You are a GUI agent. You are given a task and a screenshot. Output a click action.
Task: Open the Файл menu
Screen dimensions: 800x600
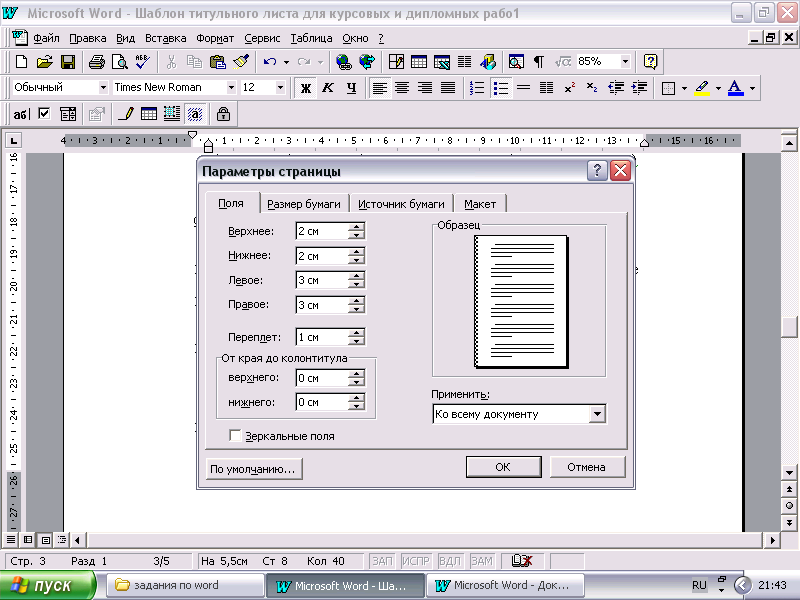46,38
